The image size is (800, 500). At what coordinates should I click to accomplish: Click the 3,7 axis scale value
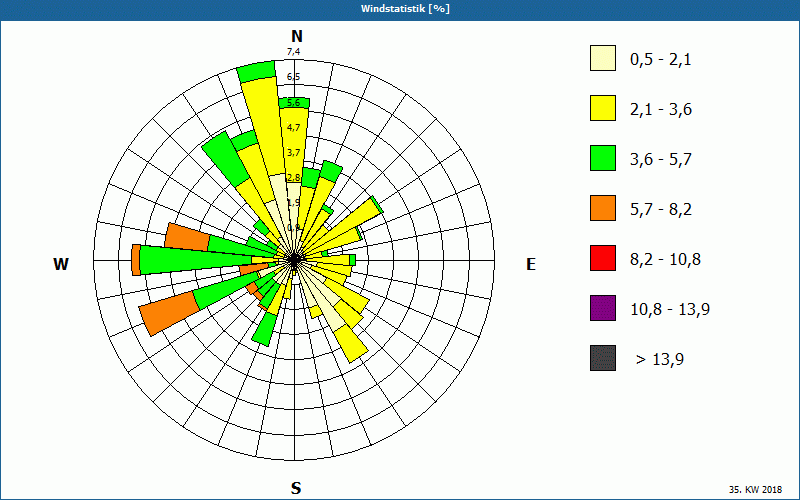[293, 153]
